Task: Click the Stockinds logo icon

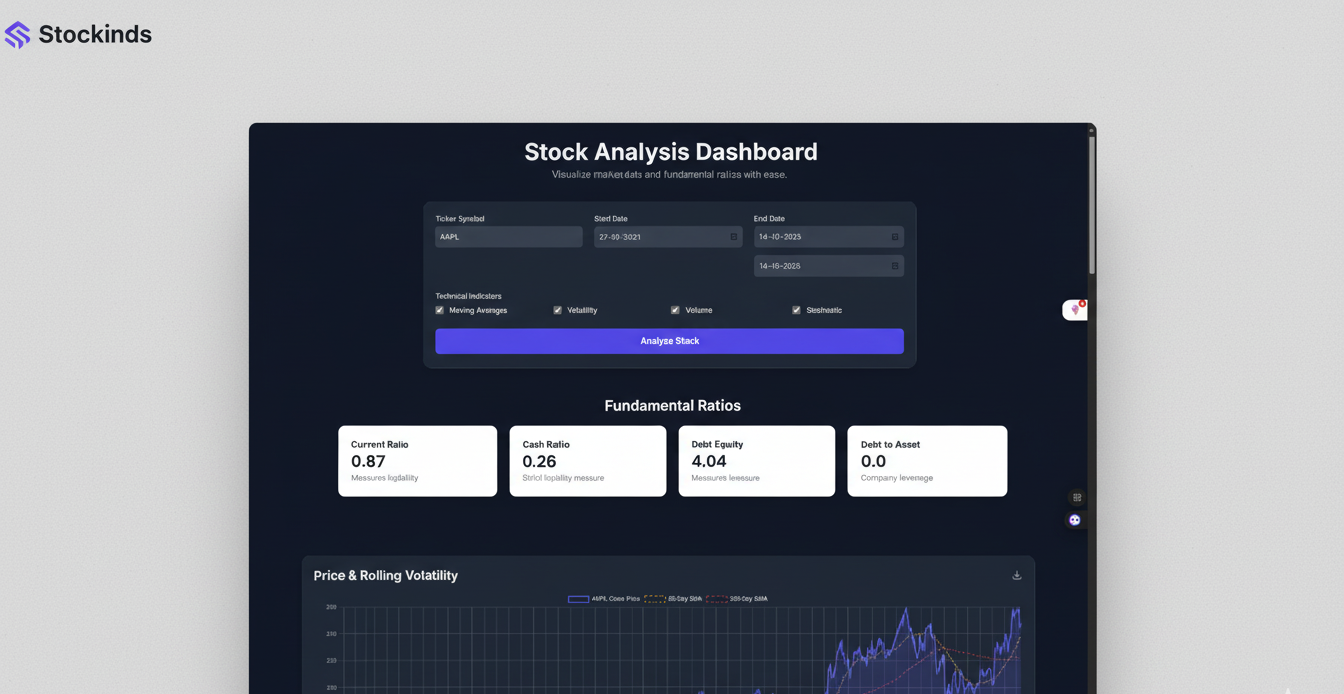Action: (x=17, y=34)
